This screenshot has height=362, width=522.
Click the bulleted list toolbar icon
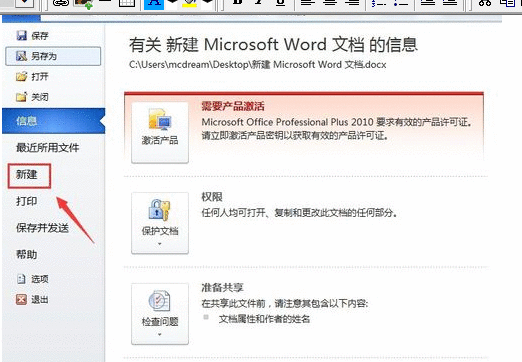pos(401,3)
